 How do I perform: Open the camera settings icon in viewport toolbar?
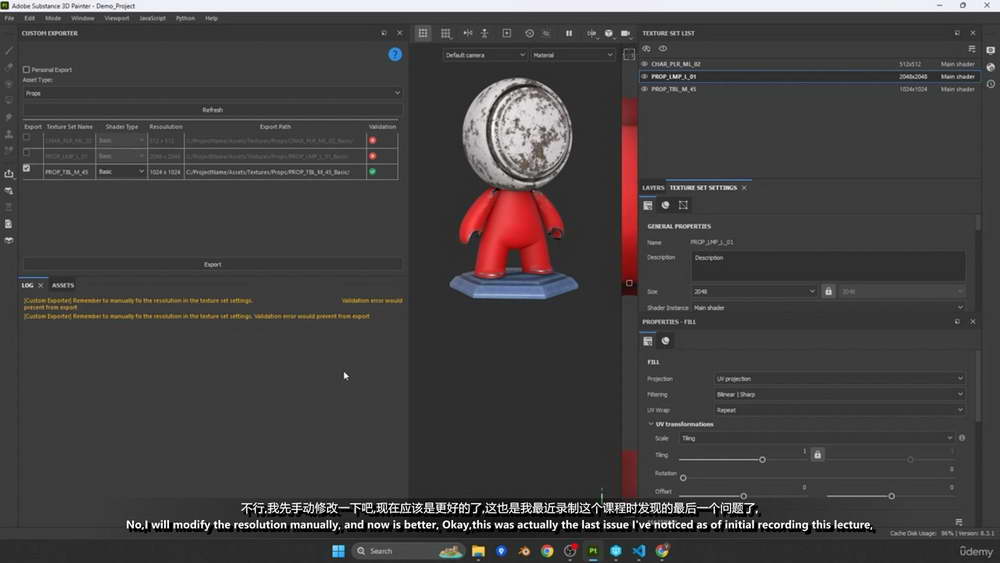pyautogui.click(x=626, y=33)
